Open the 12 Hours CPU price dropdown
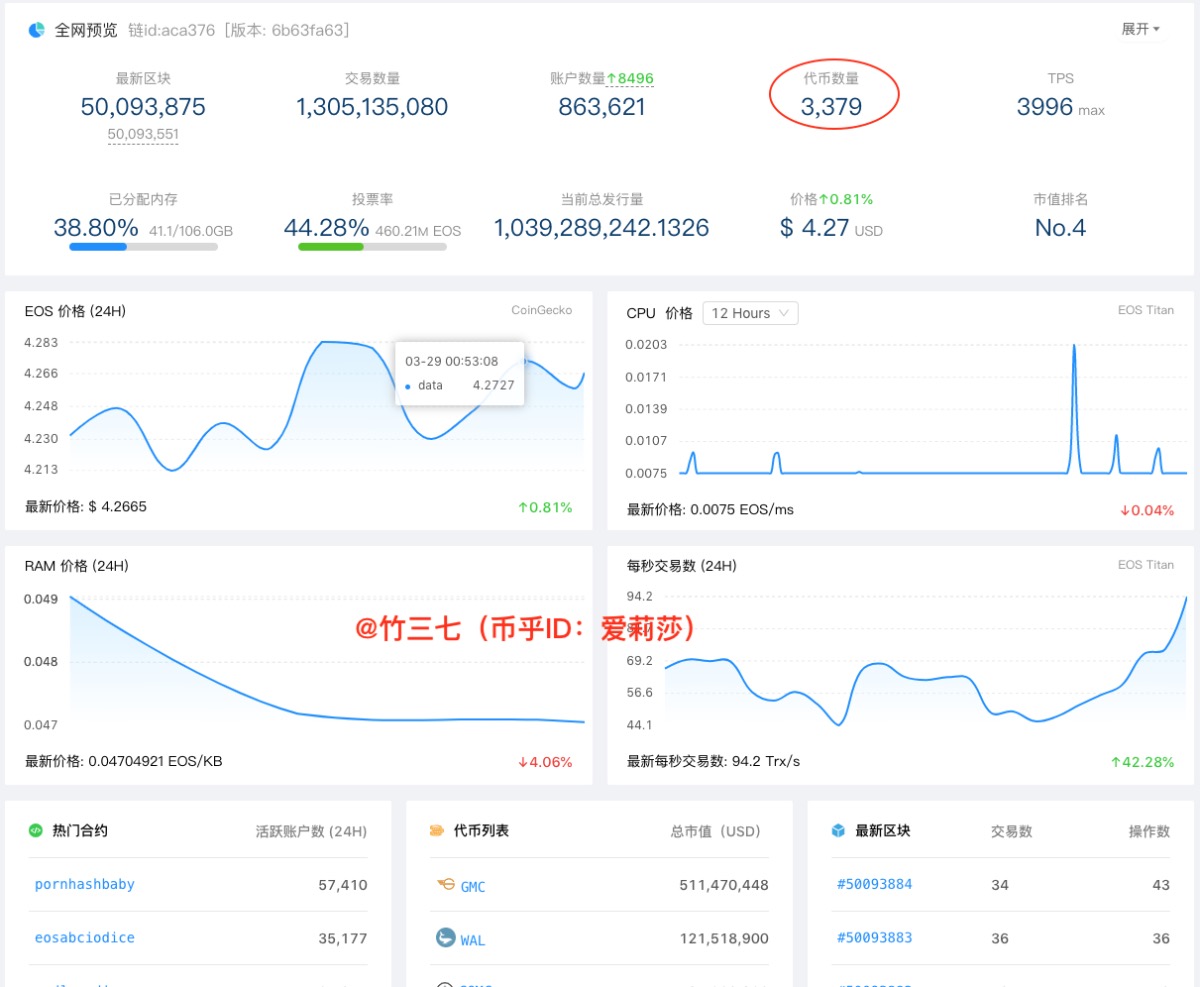1200x987 pixels. coord(750,313)
